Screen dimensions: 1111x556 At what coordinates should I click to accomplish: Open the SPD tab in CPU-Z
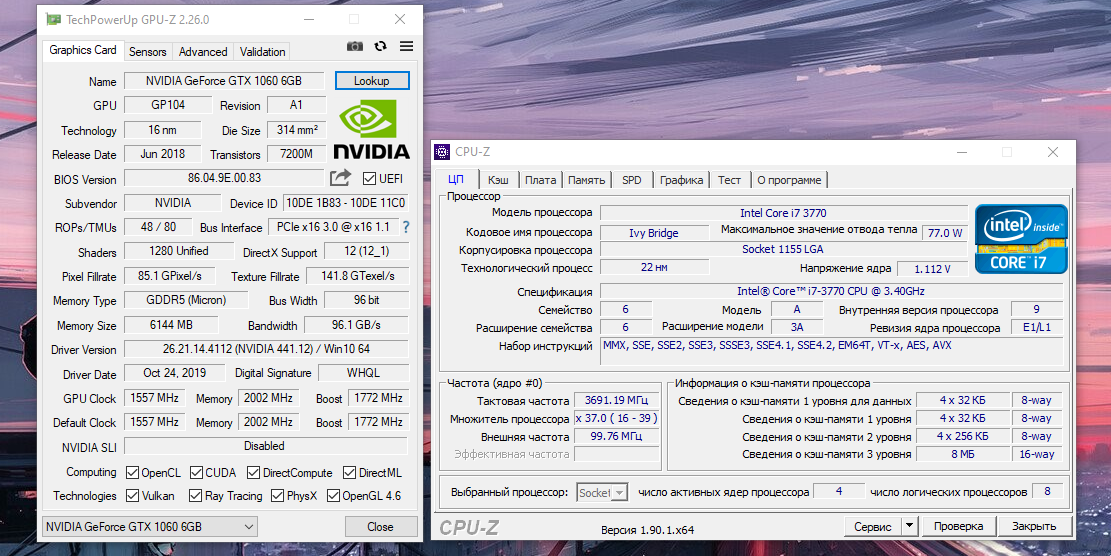[631, 180]
